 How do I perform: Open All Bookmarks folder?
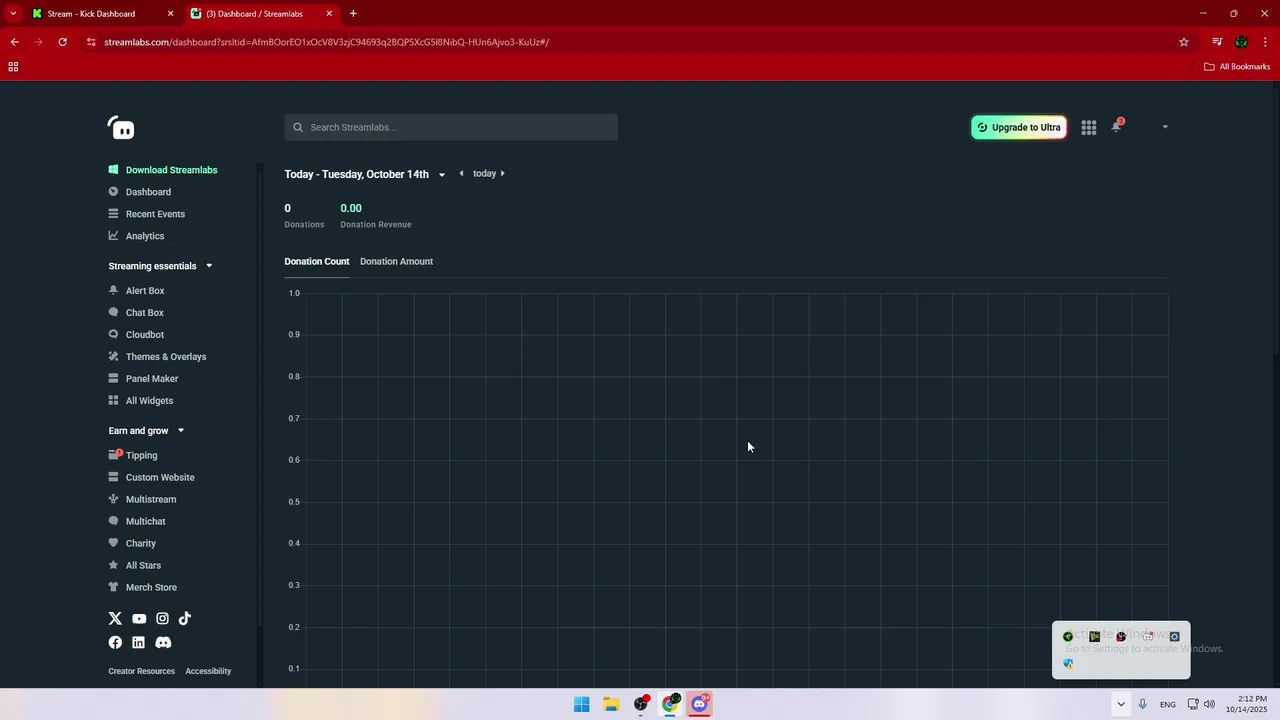point(1237,67)
